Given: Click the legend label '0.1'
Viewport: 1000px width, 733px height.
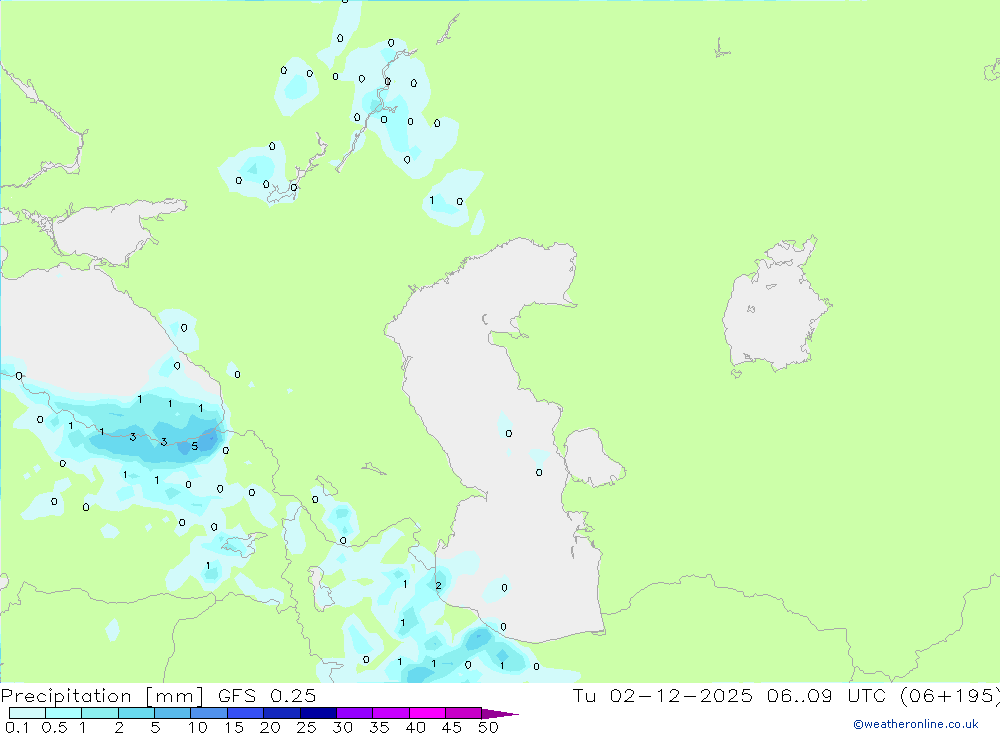Looking at the screenshot, I should pyautogui.click(x=17, y=727).
